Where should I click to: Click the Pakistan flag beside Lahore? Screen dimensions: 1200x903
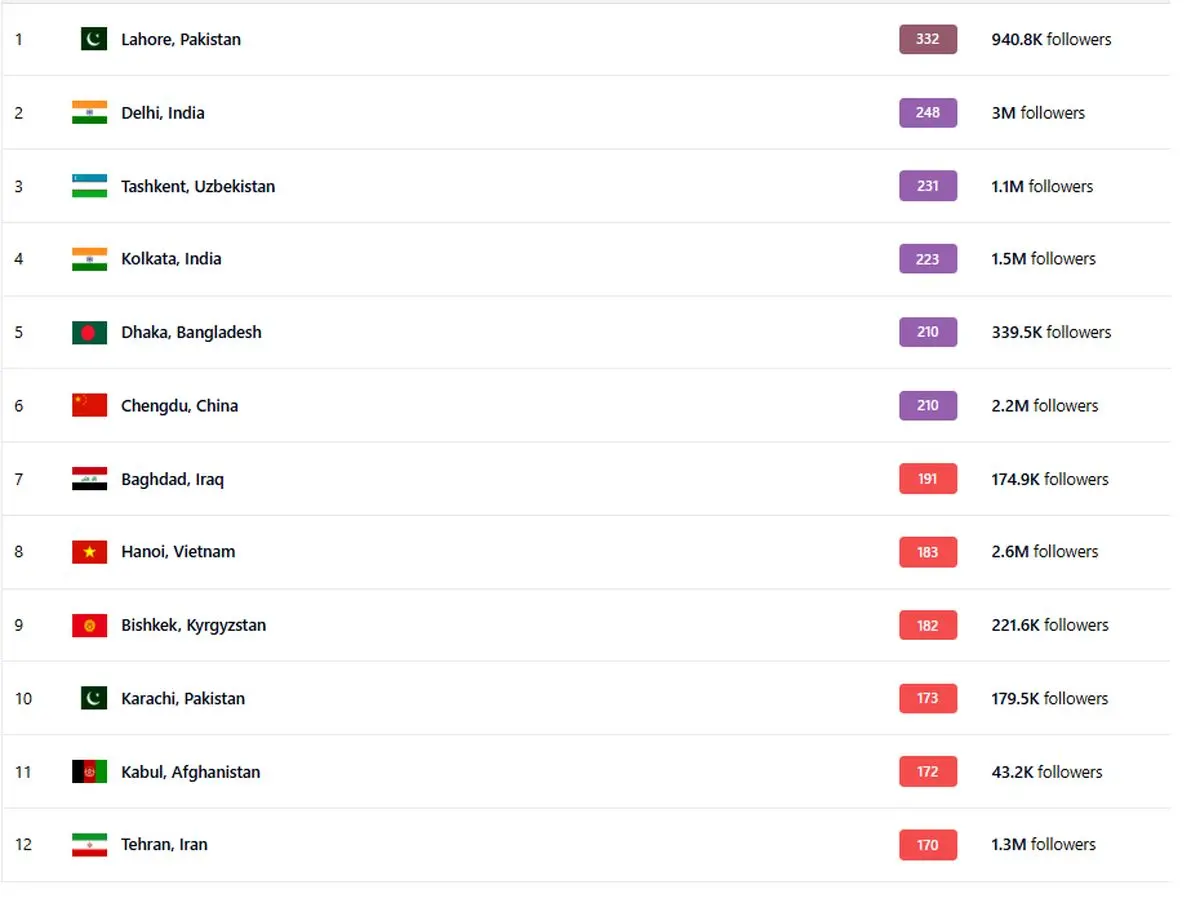(x=93, y=39)
